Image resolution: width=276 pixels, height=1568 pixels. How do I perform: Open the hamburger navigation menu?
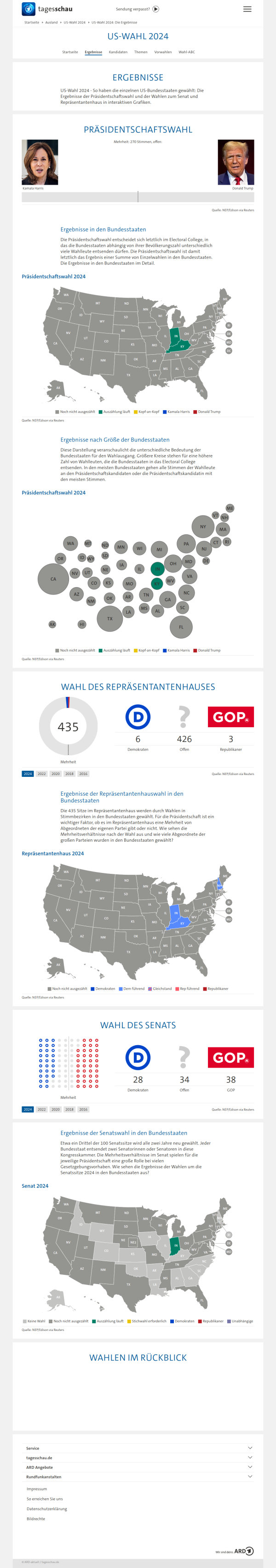coord(247,9)
